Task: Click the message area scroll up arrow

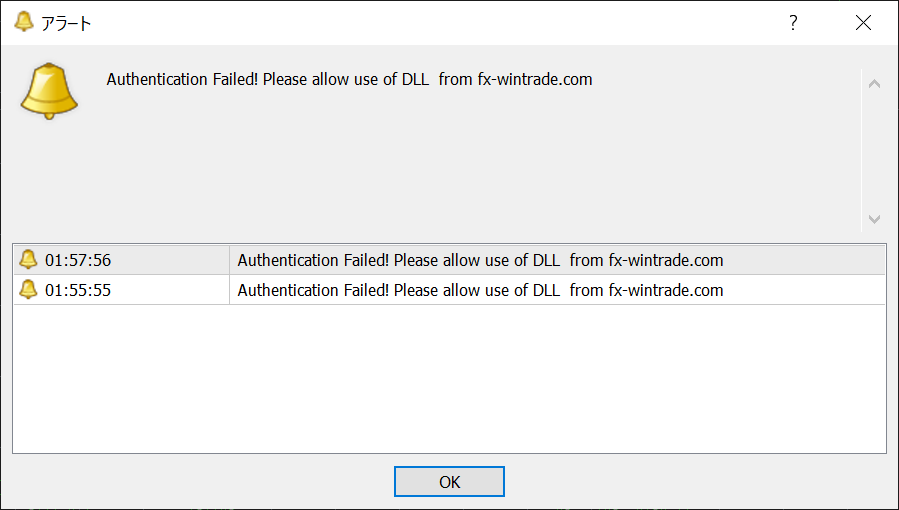Action: tap(874, 84)
